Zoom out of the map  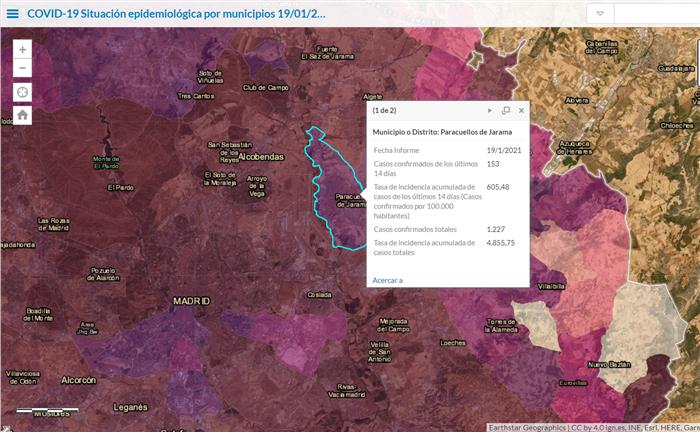pyautogui.click(x=23, y=68)
